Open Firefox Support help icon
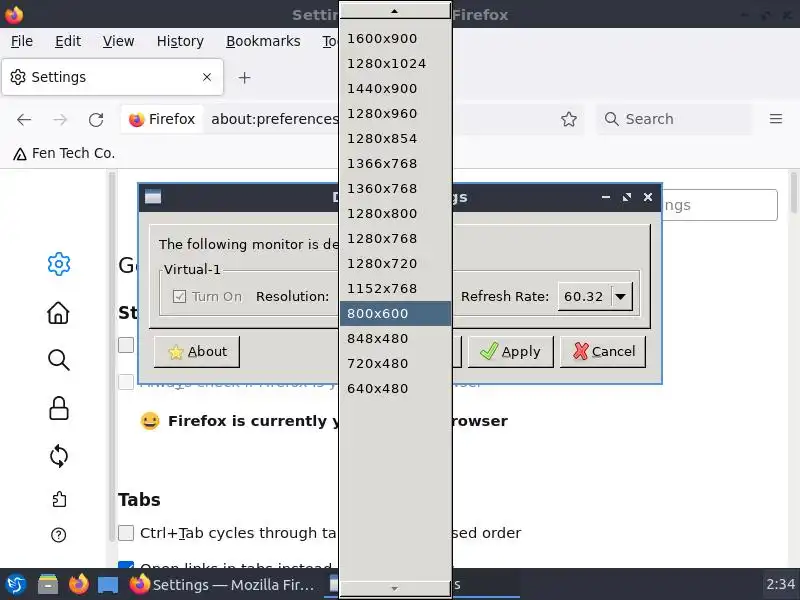Viewport: 800px width, 600px height. (59, 535)
